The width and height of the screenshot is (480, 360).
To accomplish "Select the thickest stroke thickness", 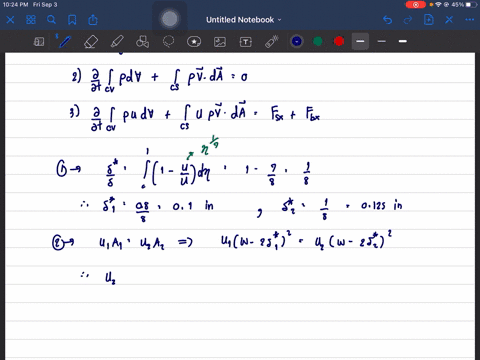I will click(x=403, y=41).
